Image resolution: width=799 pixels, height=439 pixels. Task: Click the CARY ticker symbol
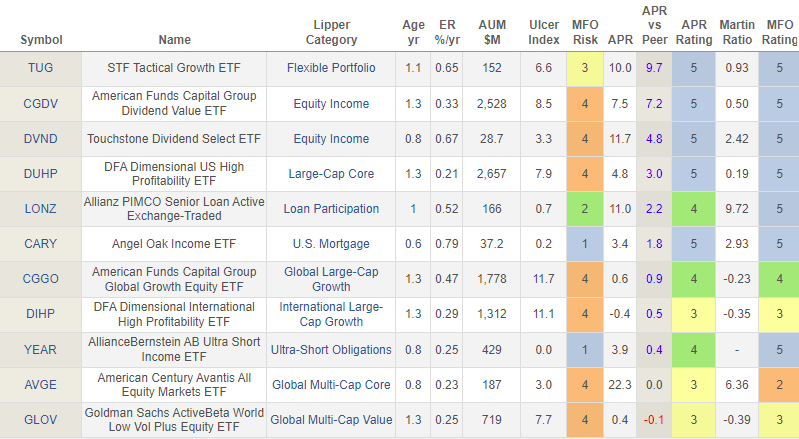click(x=40, y=244)
